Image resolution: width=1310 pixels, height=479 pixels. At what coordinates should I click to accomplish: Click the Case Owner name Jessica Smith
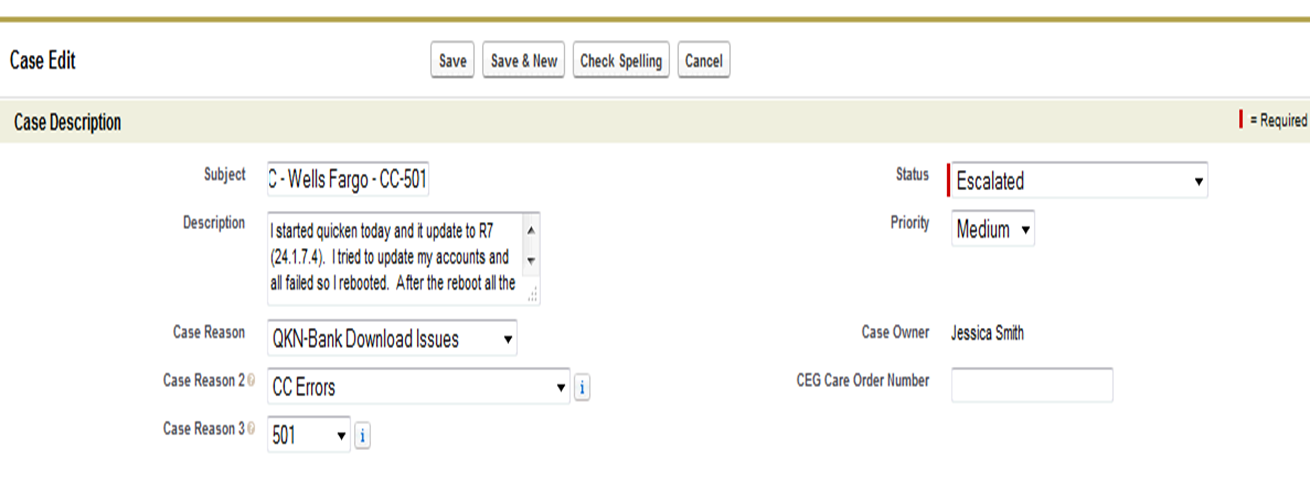pos(987,333)
